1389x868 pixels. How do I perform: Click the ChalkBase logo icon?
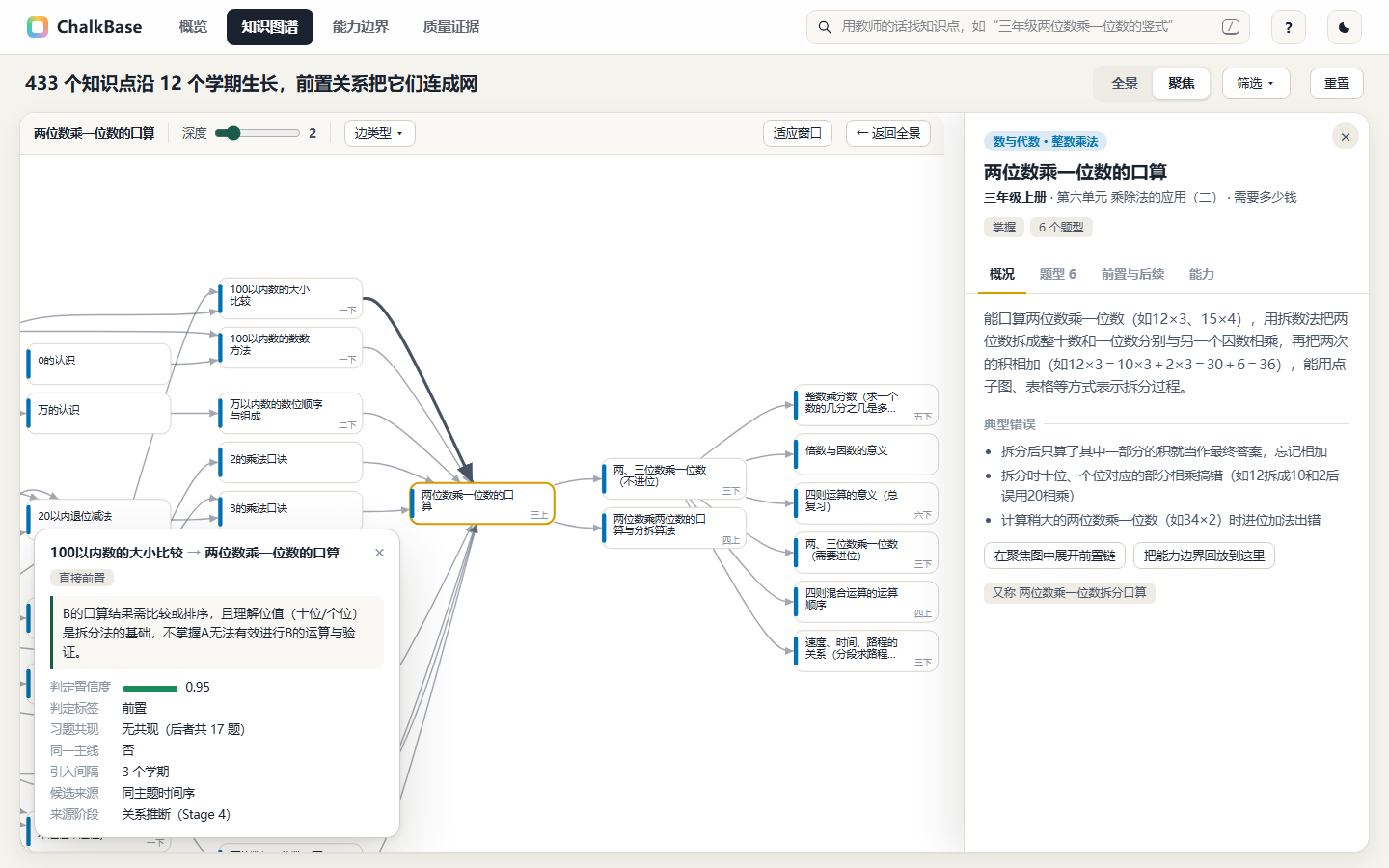click(x=38, y=27)
